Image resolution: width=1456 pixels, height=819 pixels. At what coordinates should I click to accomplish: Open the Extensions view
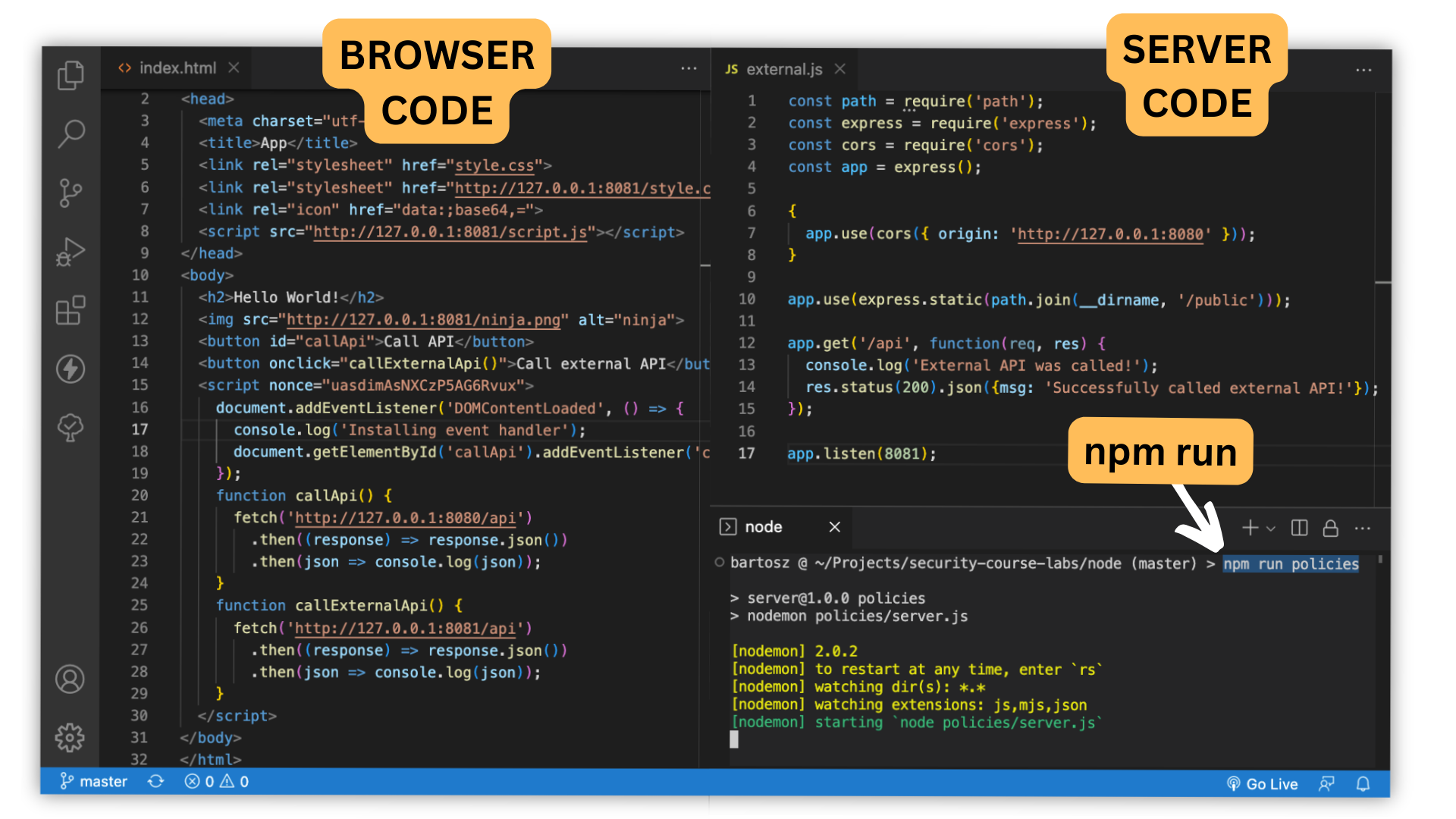pos(71,310)
